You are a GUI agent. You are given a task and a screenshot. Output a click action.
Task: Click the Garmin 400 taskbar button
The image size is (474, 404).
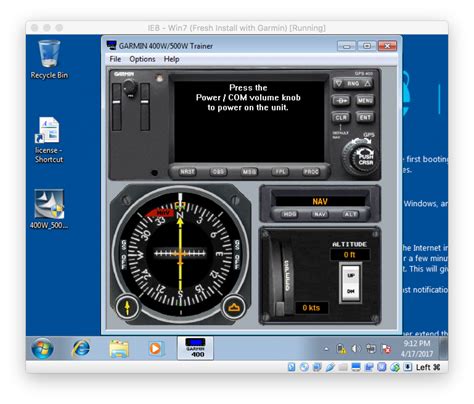tap(195, 348)
